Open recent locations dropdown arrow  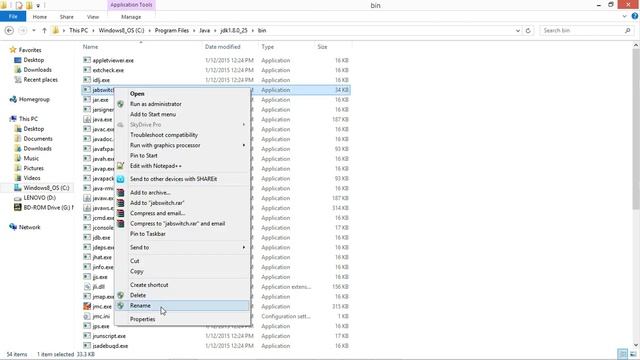pos(34,31)
